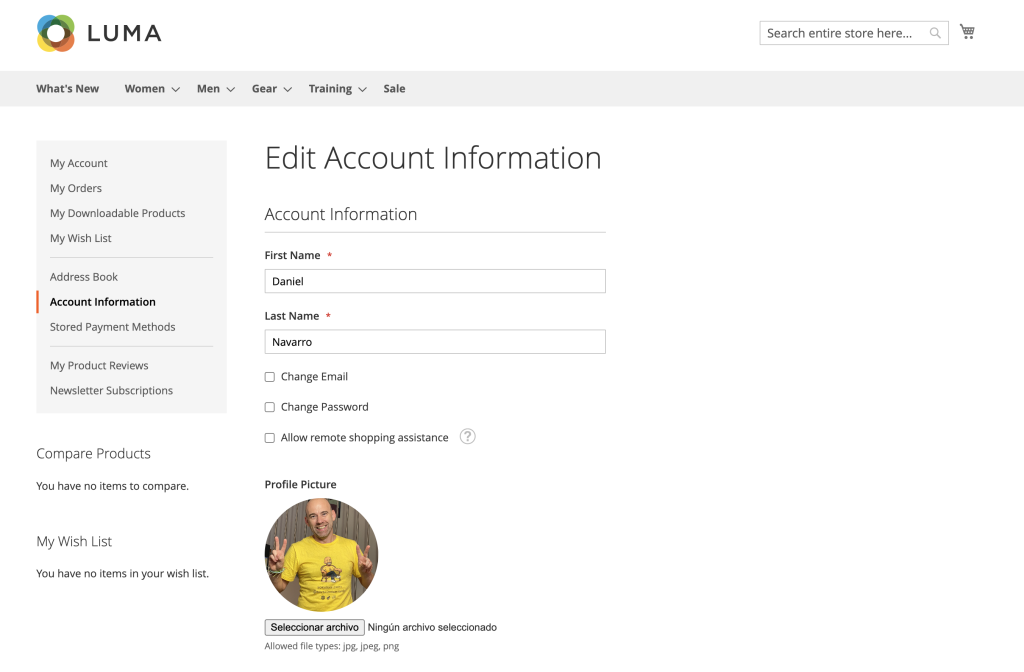Open My Orders link in sidebar
This screenshot has height=672, width=1024.
click(76, 188)
